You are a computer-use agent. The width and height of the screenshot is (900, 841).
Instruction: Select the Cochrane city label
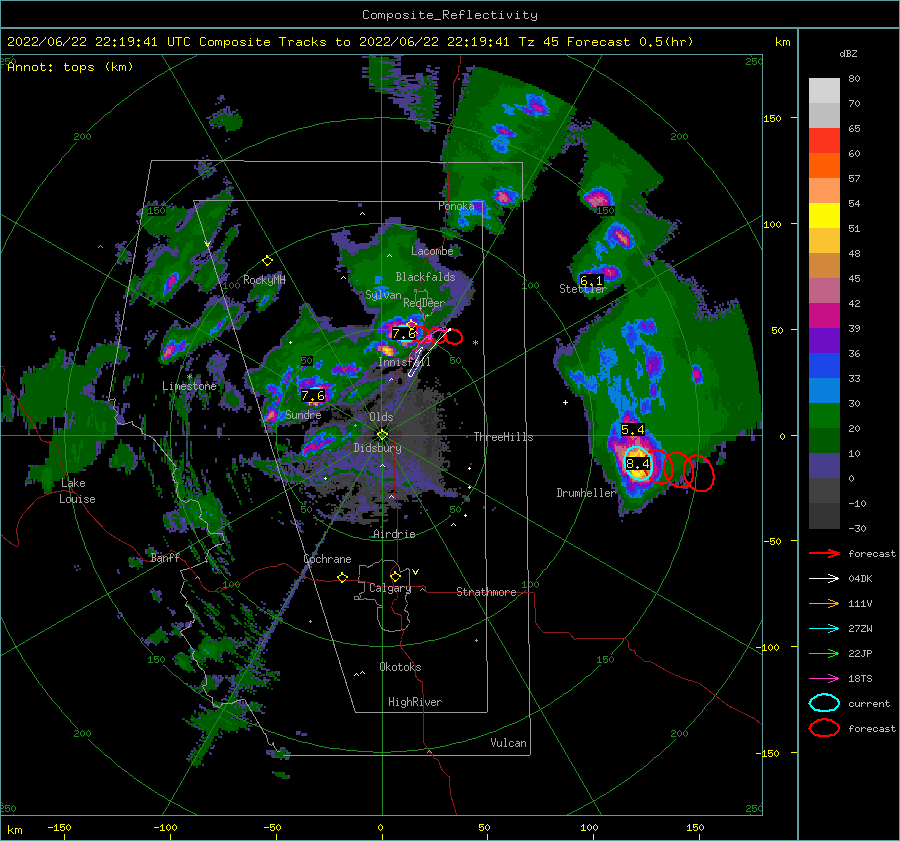pos(327,559)
